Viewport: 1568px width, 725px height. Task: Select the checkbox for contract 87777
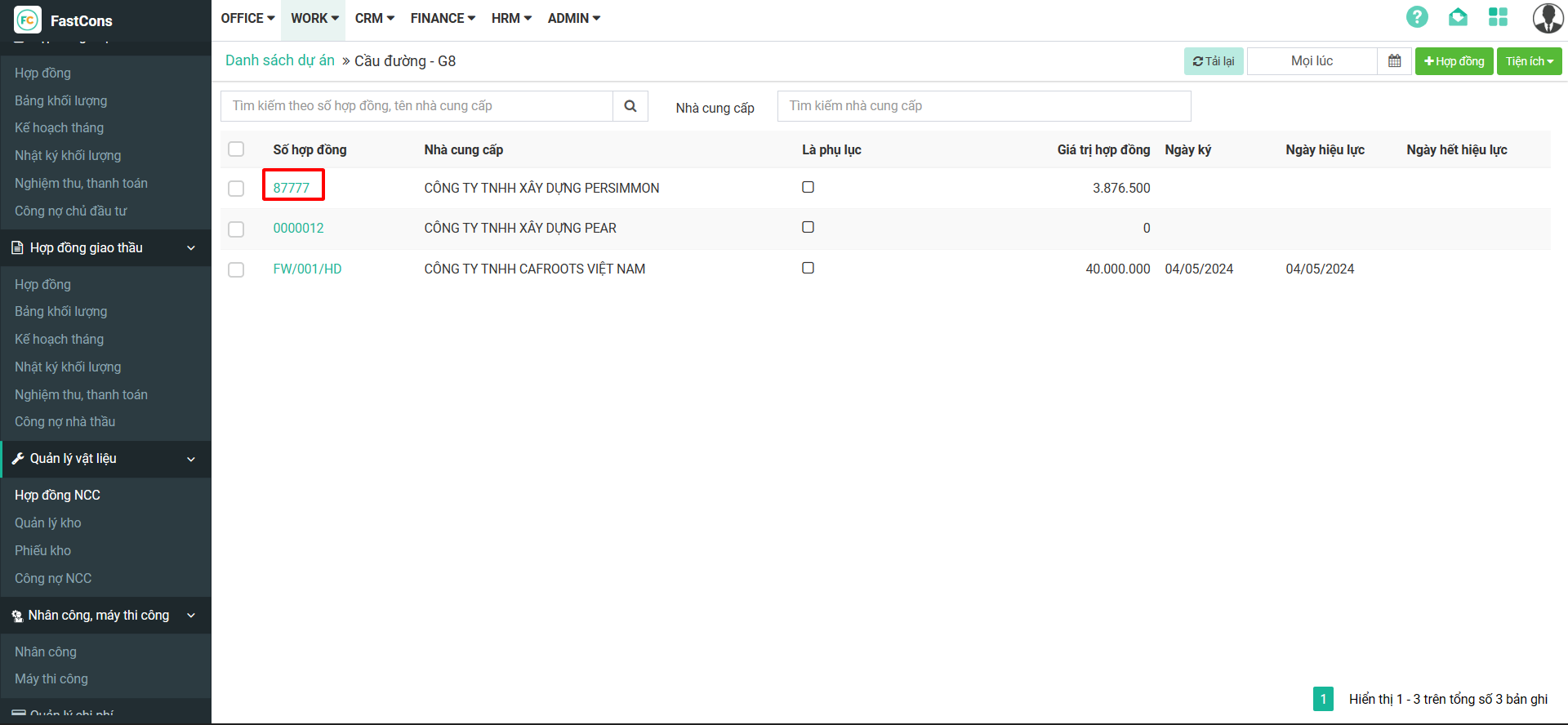[x=236, y=189]
